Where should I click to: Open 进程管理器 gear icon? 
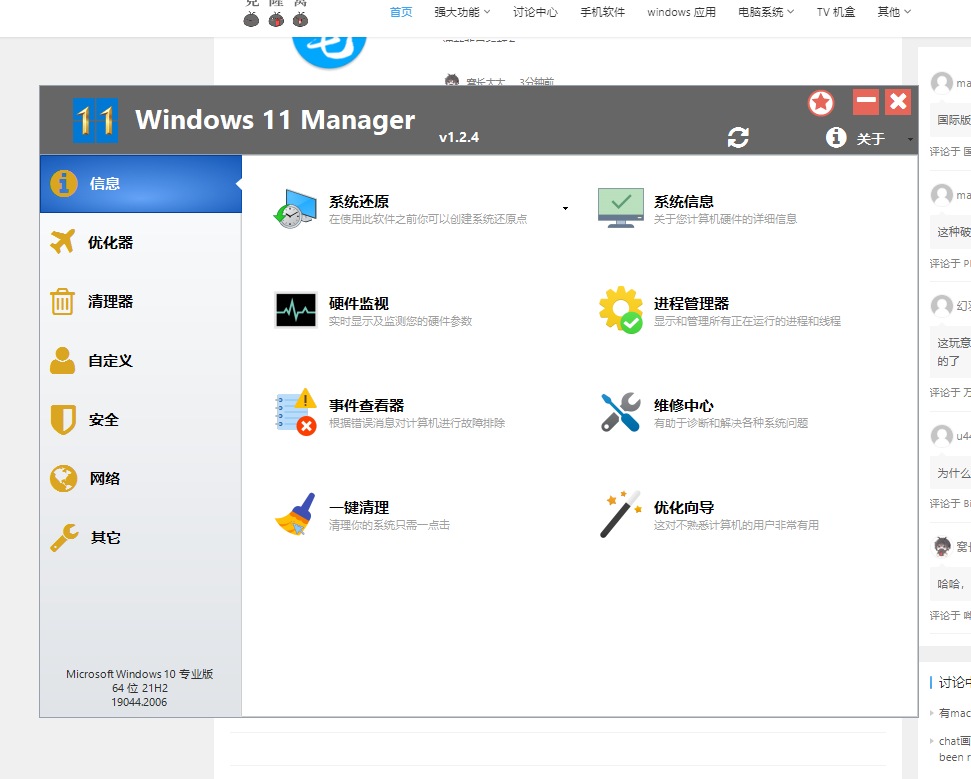coord(620,310)
